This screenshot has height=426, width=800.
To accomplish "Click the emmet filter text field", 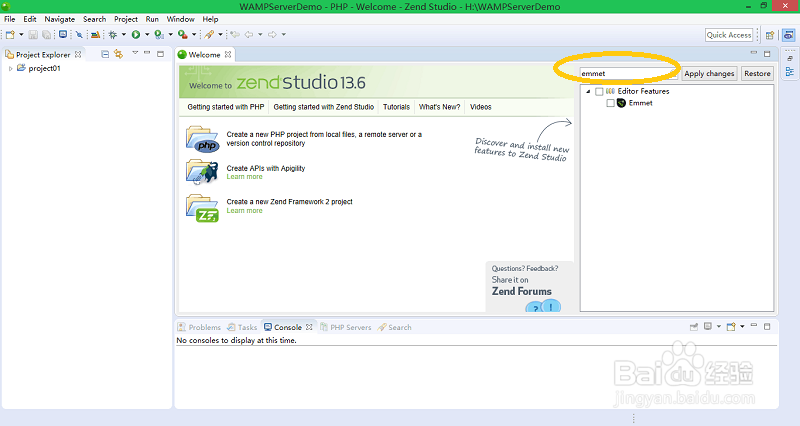I will click(x=629, y=73).
